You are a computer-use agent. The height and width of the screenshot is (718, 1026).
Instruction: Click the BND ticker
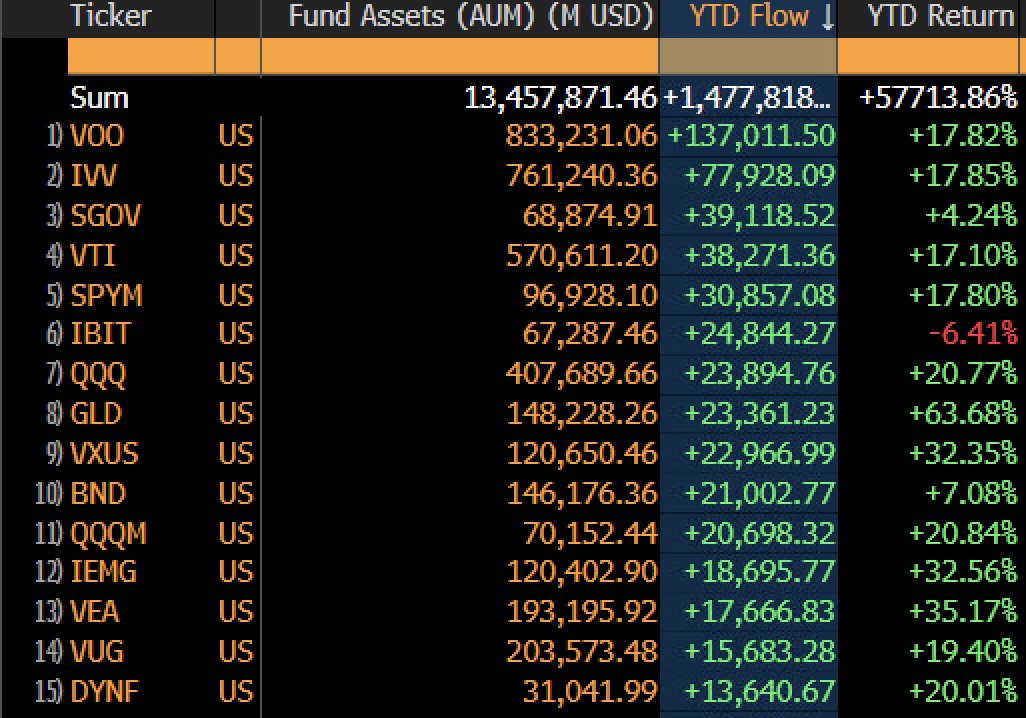tap(98, 494)
